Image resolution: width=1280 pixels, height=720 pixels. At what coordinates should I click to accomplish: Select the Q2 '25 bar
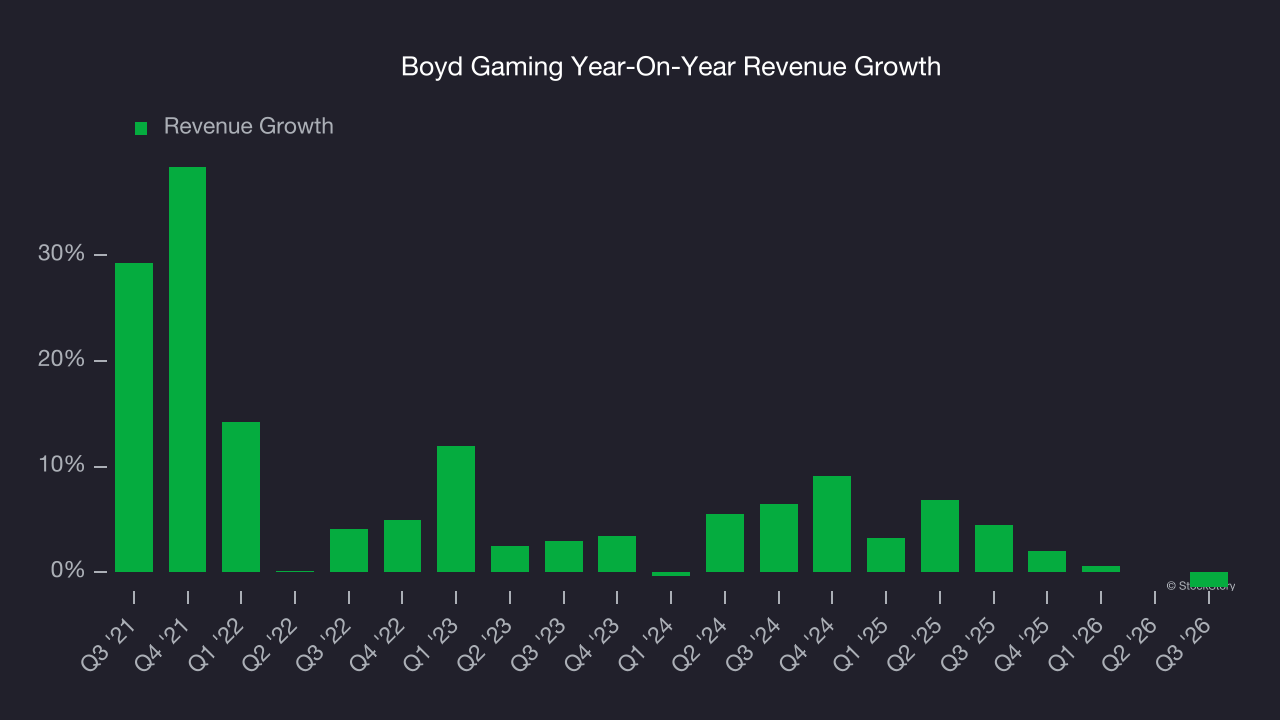[940, 536]
